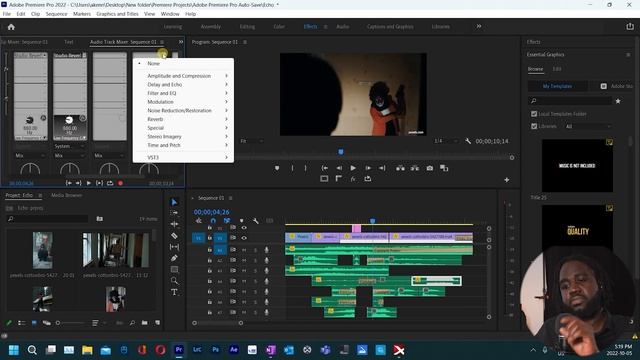Toggle V2 track output eye
Viewport: 640px width, 360px height.
tap(244, 228)
